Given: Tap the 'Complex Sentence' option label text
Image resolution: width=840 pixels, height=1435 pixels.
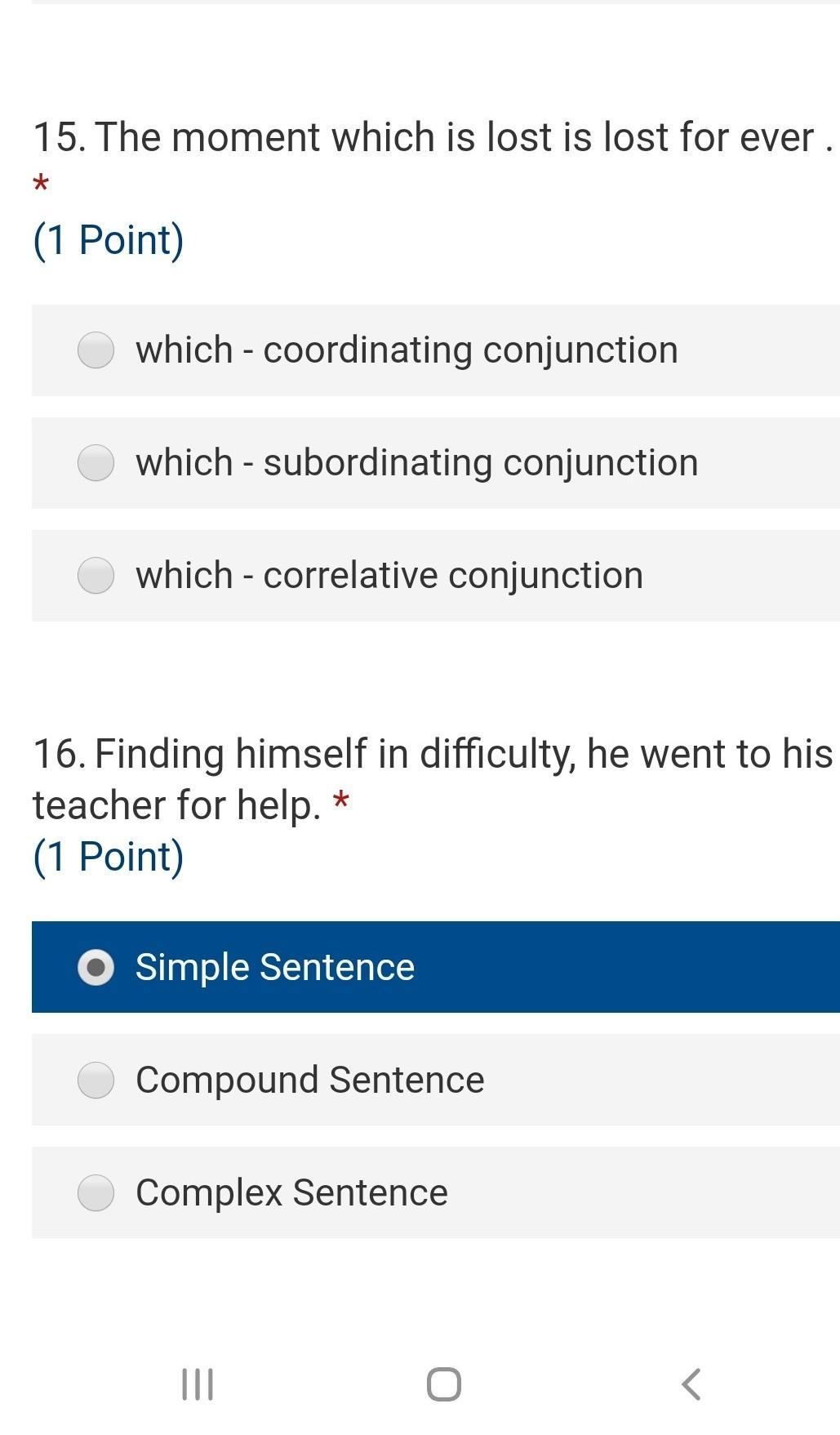Looking at the screenshot, I should [x=291, y=1192].
